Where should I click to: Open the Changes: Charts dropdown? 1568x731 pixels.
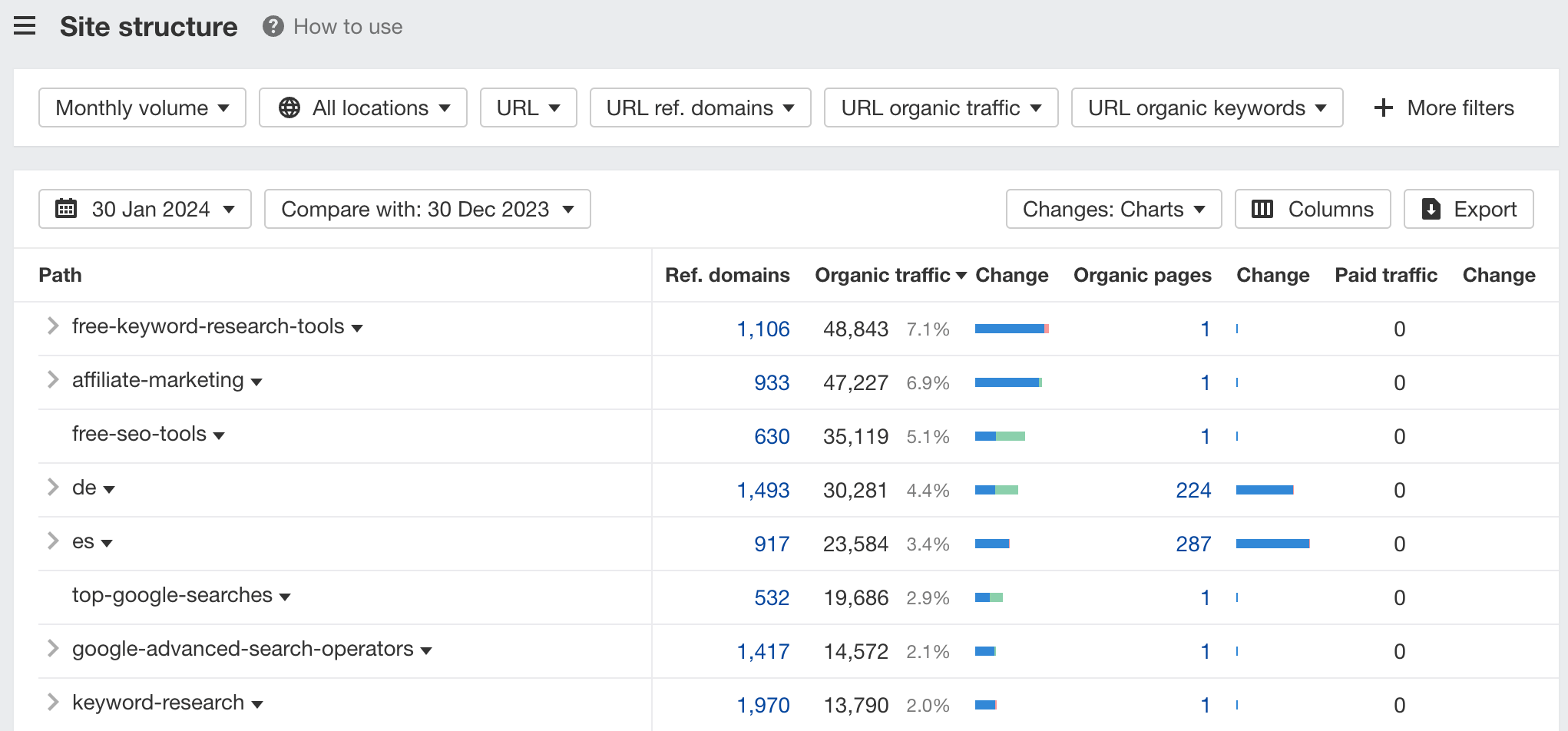(1113, 209)
